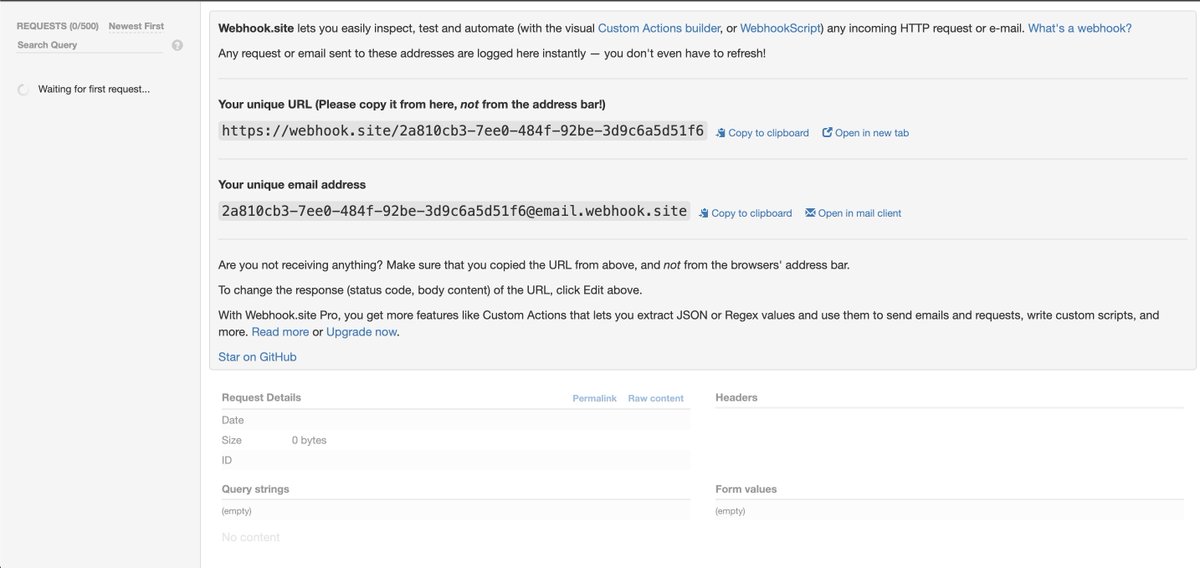
Task: Click Copy to clipboard for unique URL
Action: (x=768, y=133)
